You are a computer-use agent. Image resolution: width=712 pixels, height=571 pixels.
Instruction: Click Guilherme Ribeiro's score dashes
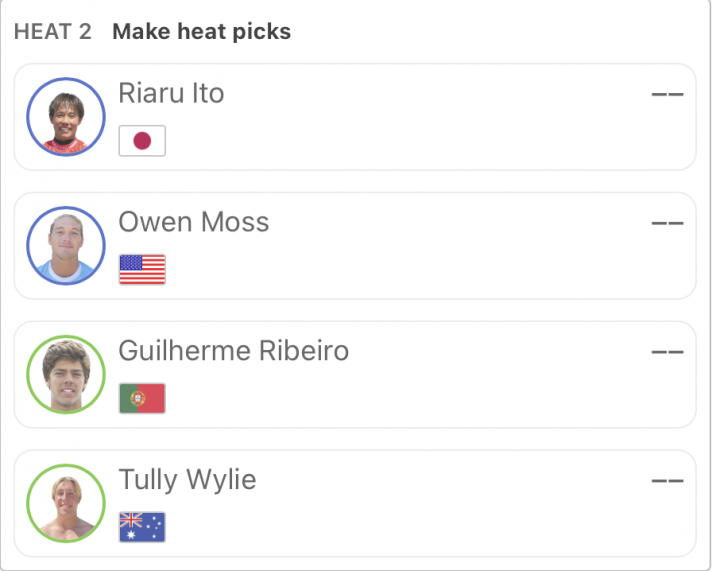pos(667,352)
